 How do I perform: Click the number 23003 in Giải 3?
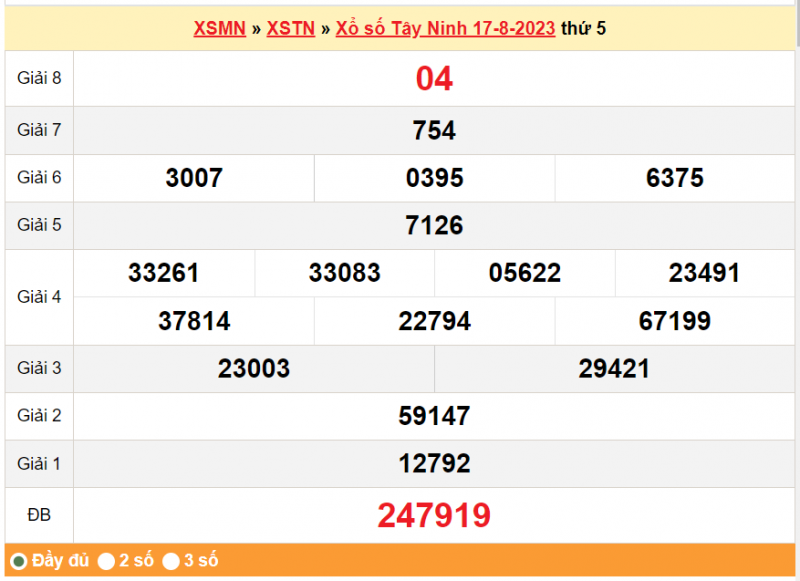254,368
